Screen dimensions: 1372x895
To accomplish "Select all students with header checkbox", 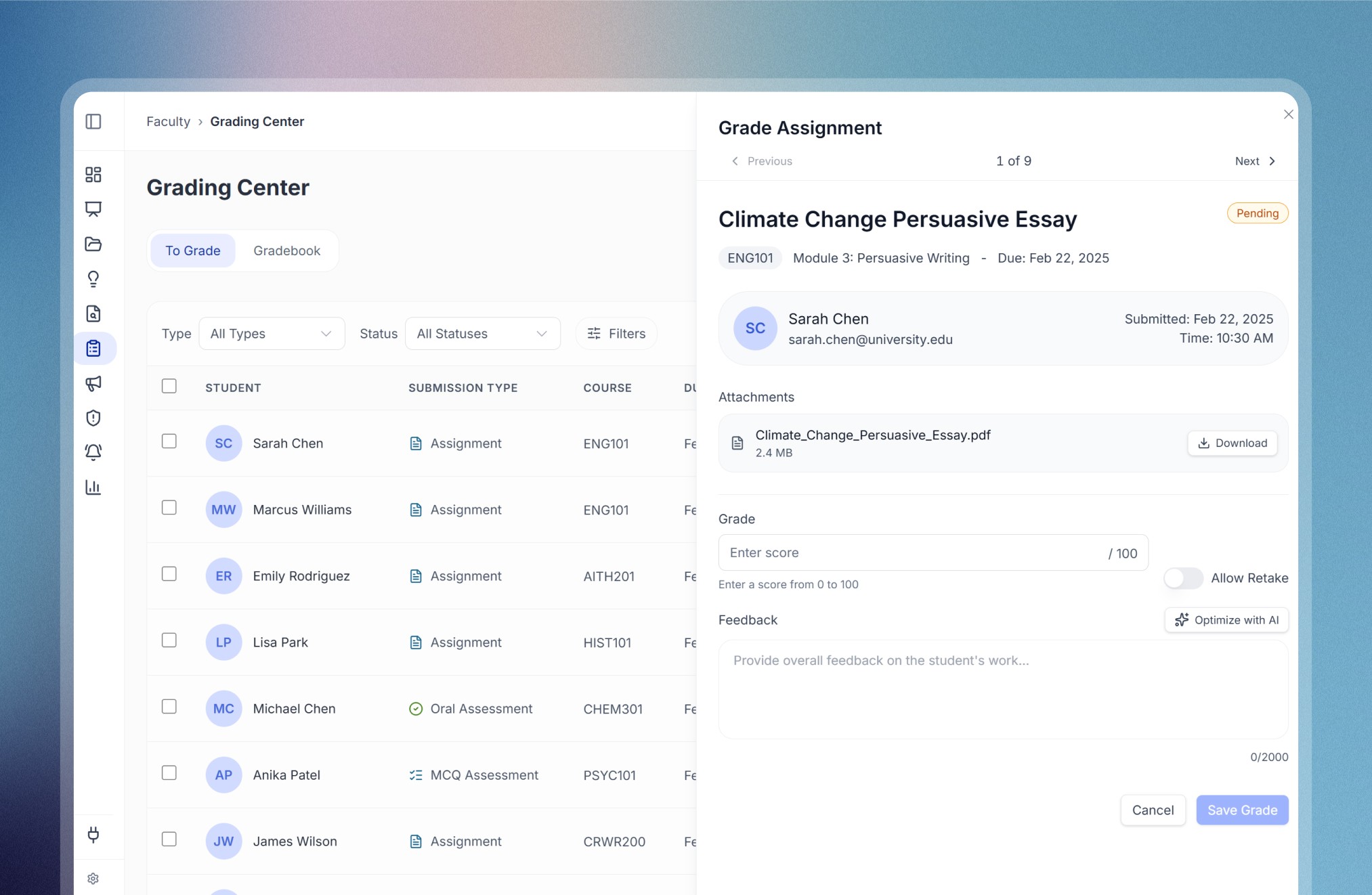I will tap(169, 386).
